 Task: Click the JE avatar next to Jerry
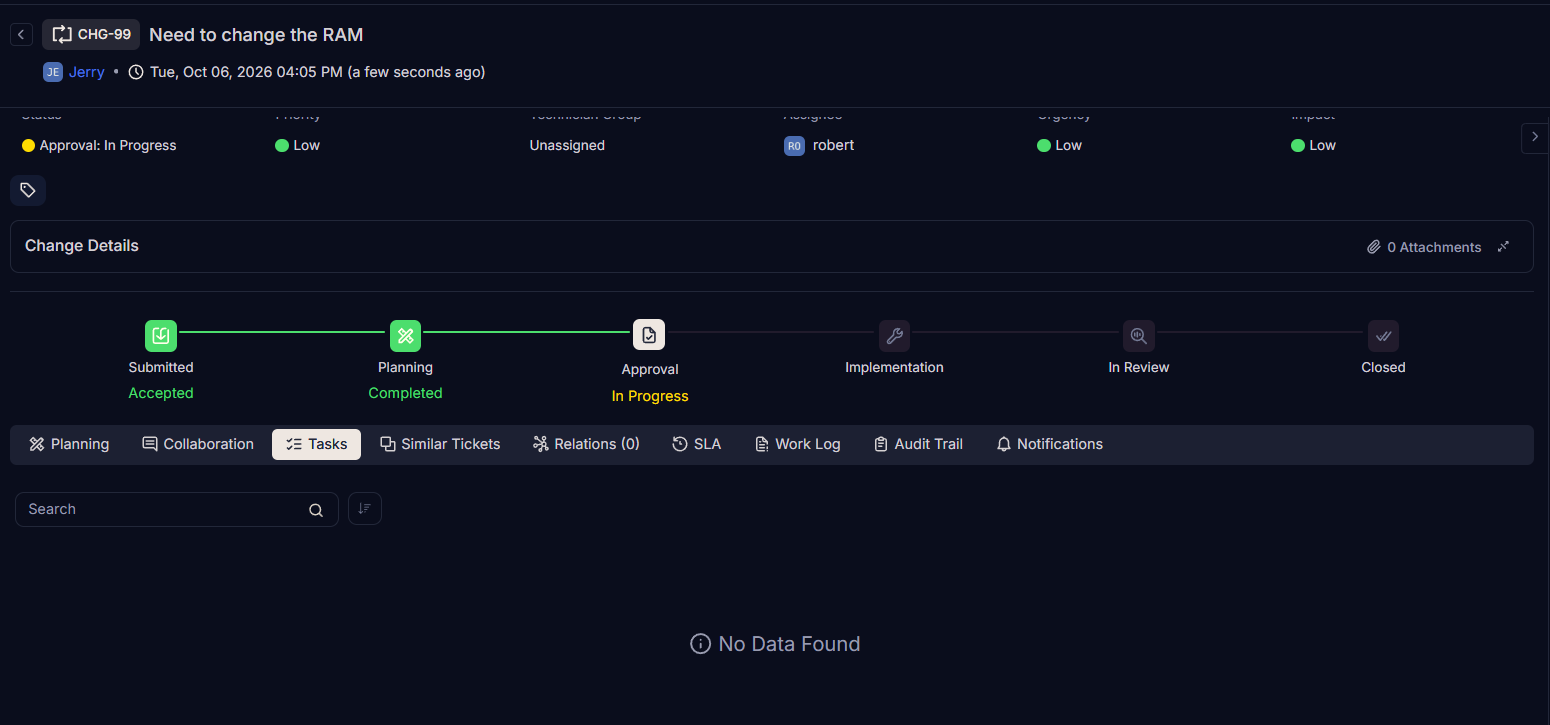click(x=53, y=72)
